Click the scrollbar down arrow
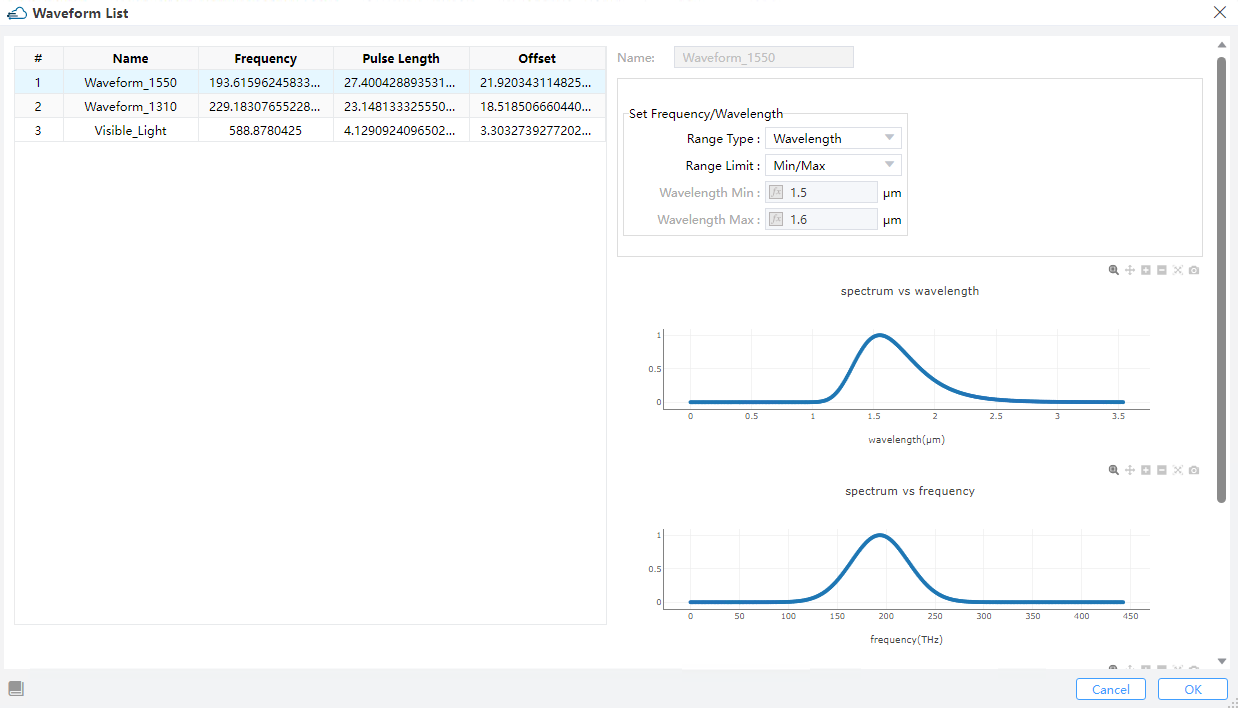The height and width of the screenshot is (708, 1238). pos(1221,661)
